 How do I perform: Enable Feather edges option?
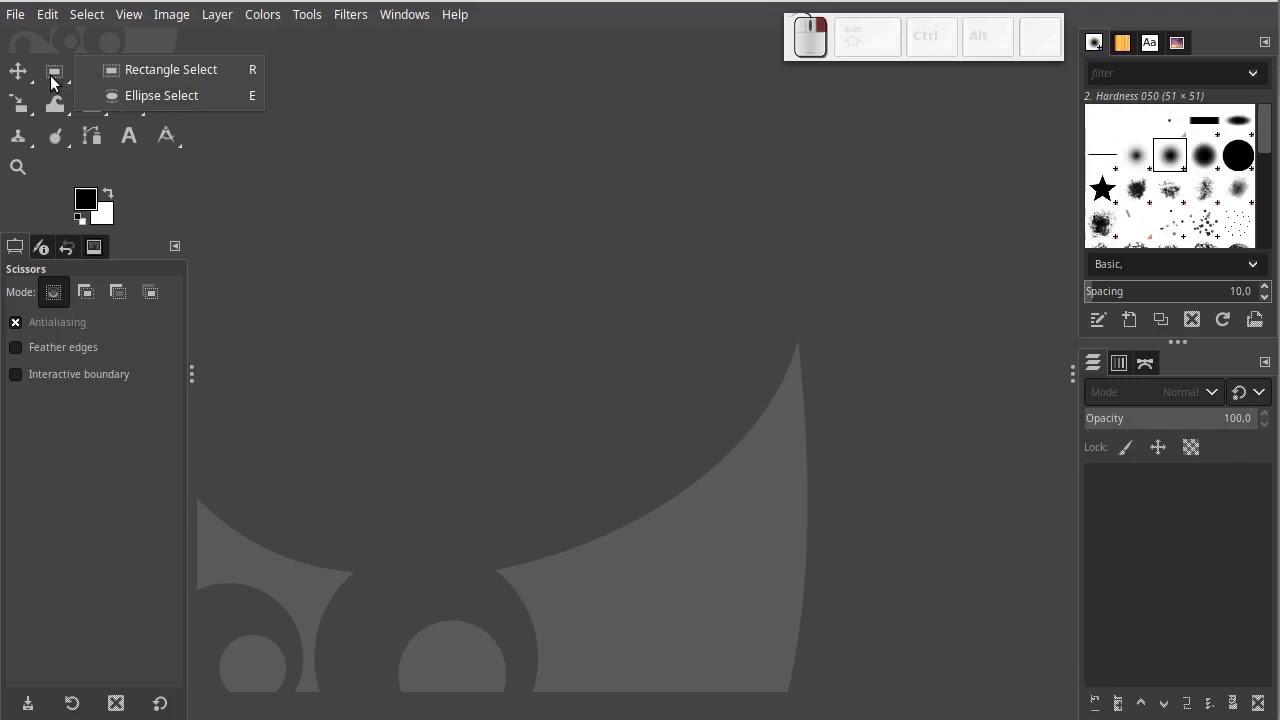tap(16, 347)
